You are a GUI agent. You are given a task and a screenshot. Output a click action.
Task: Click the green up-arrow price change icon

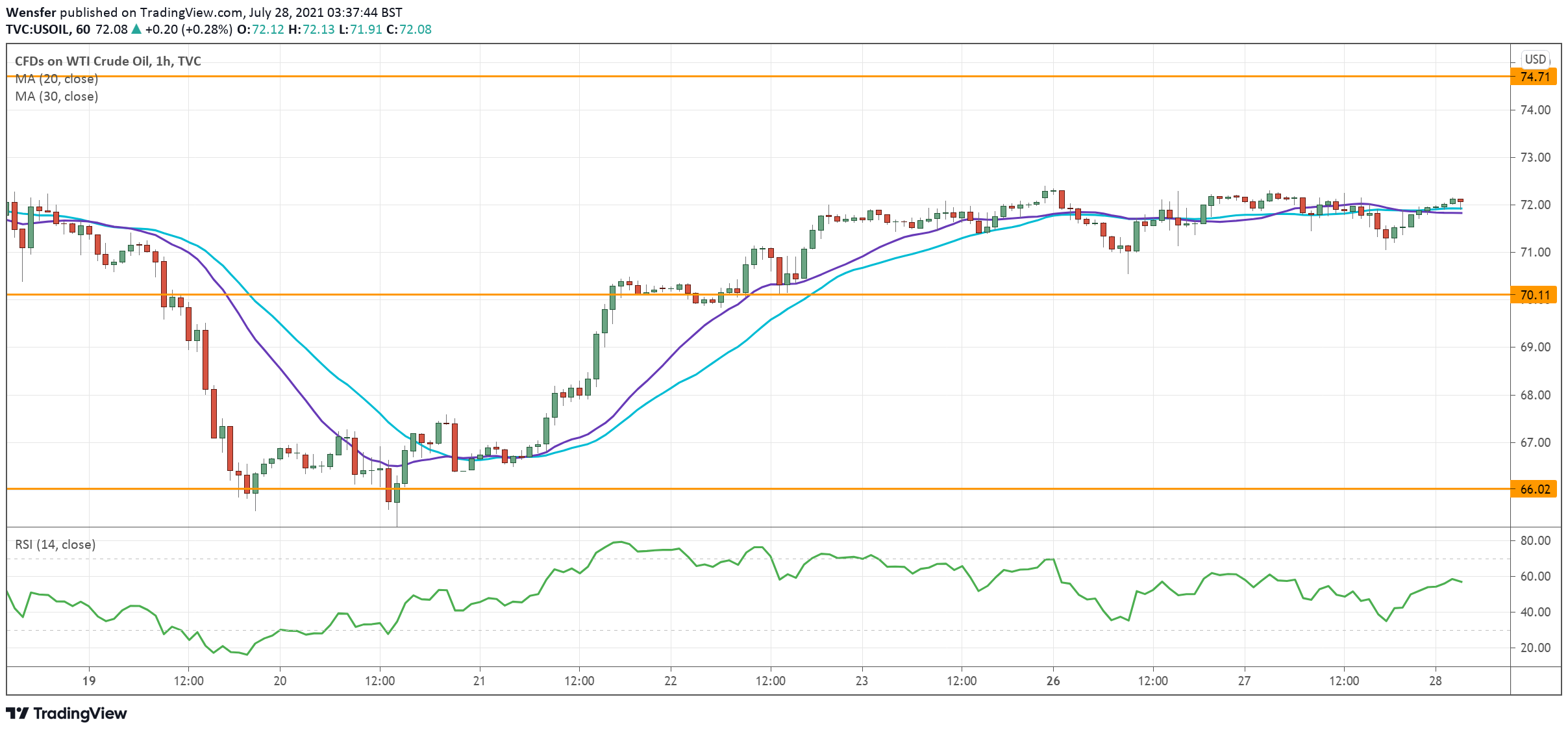[x=136, y=29]
